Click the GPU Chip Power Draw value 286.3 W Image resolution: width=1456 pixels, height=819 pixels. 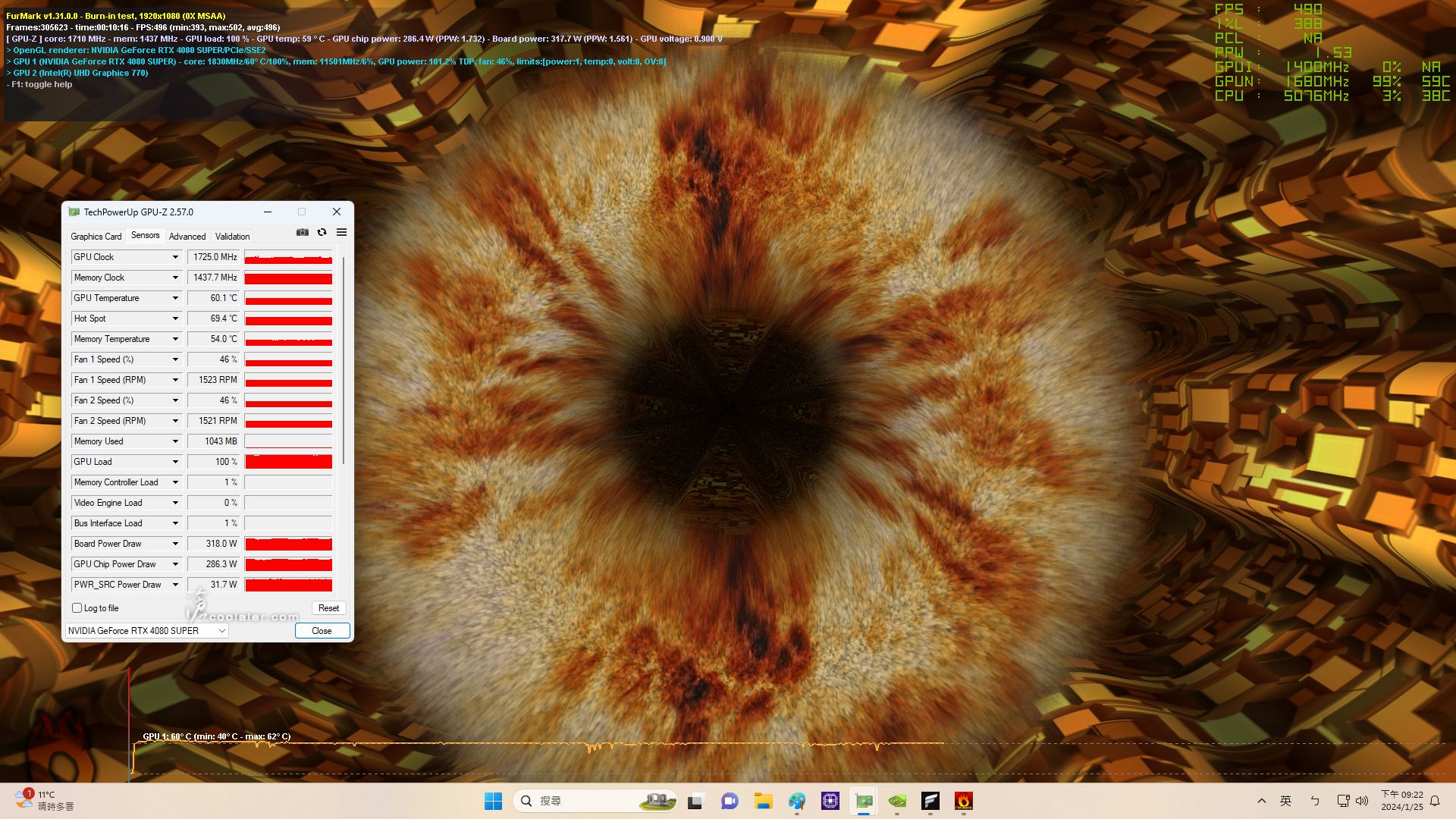click(213, 564)
